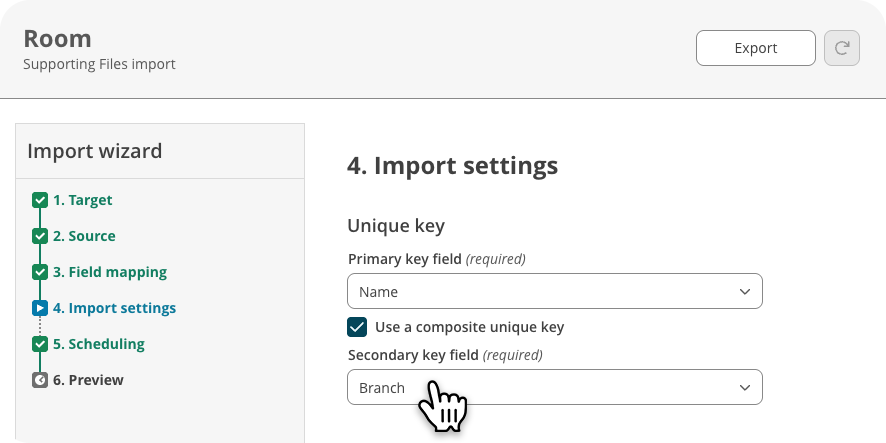Image resolution: width=886 pixels, height=443 pixels.
Task: Uncheck the Use a composite unique key checkbox
Action: (x=357, y=327)
